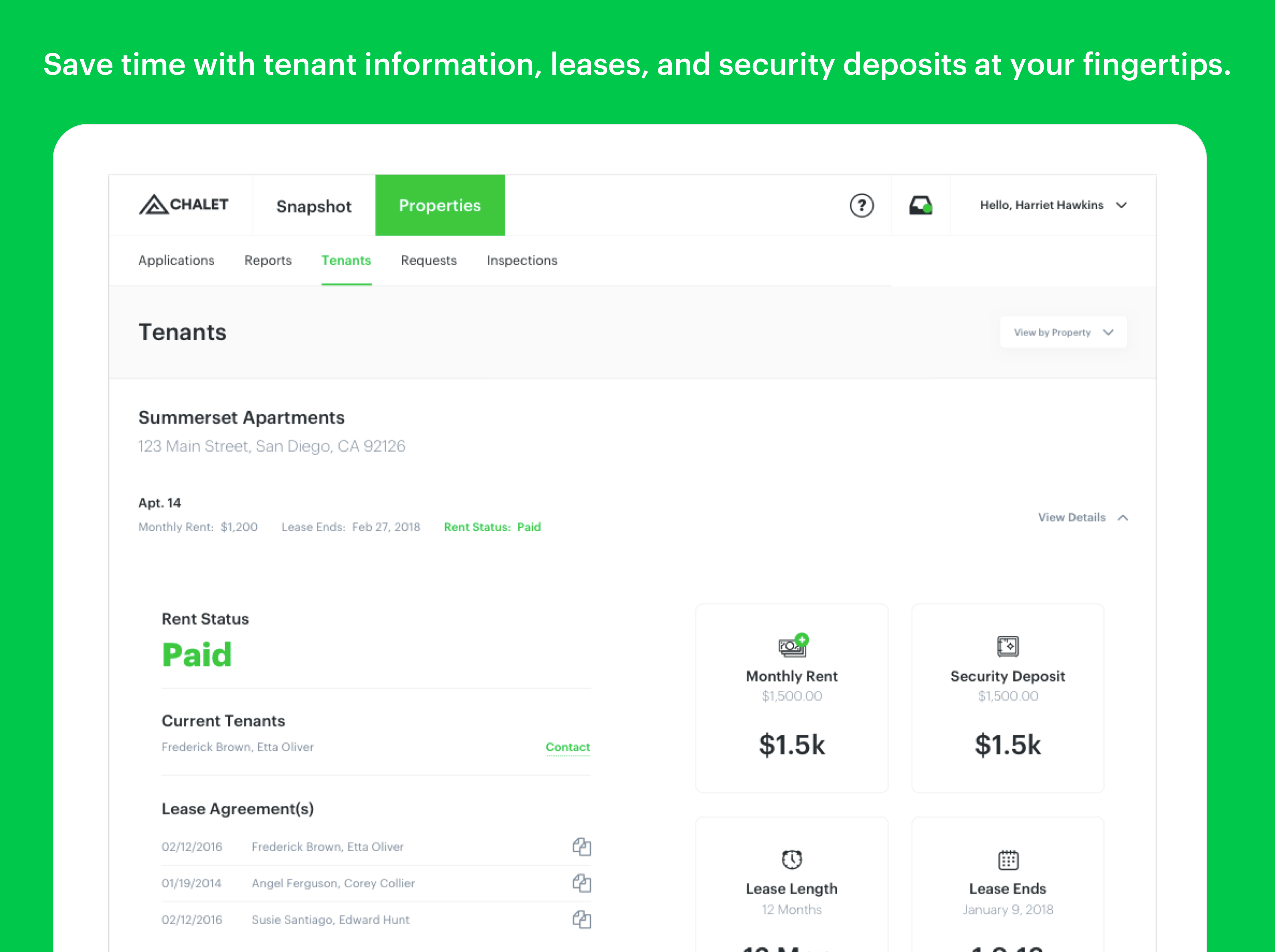Open the Inspections sub-tab
This screenshot has width=1275, height=952.
[521, 260]
